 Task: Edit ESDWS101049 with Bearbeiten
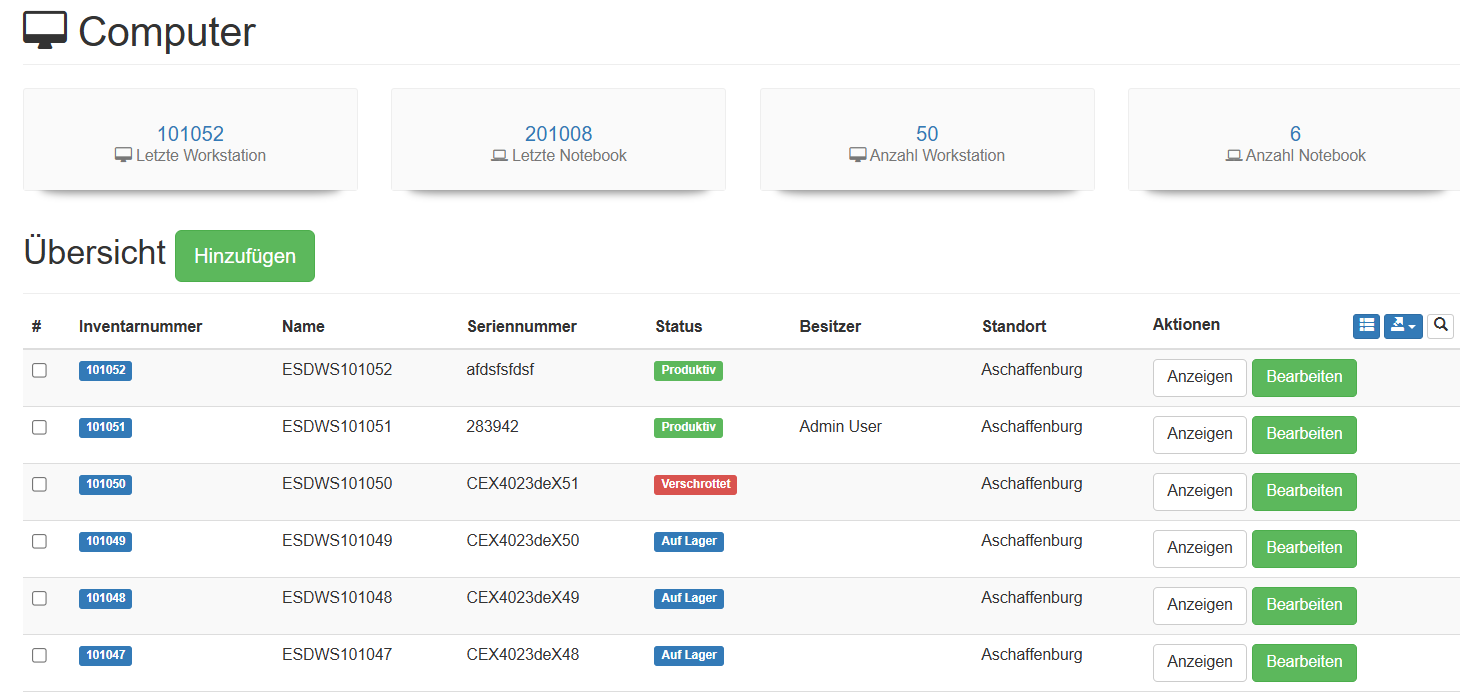1303,548
